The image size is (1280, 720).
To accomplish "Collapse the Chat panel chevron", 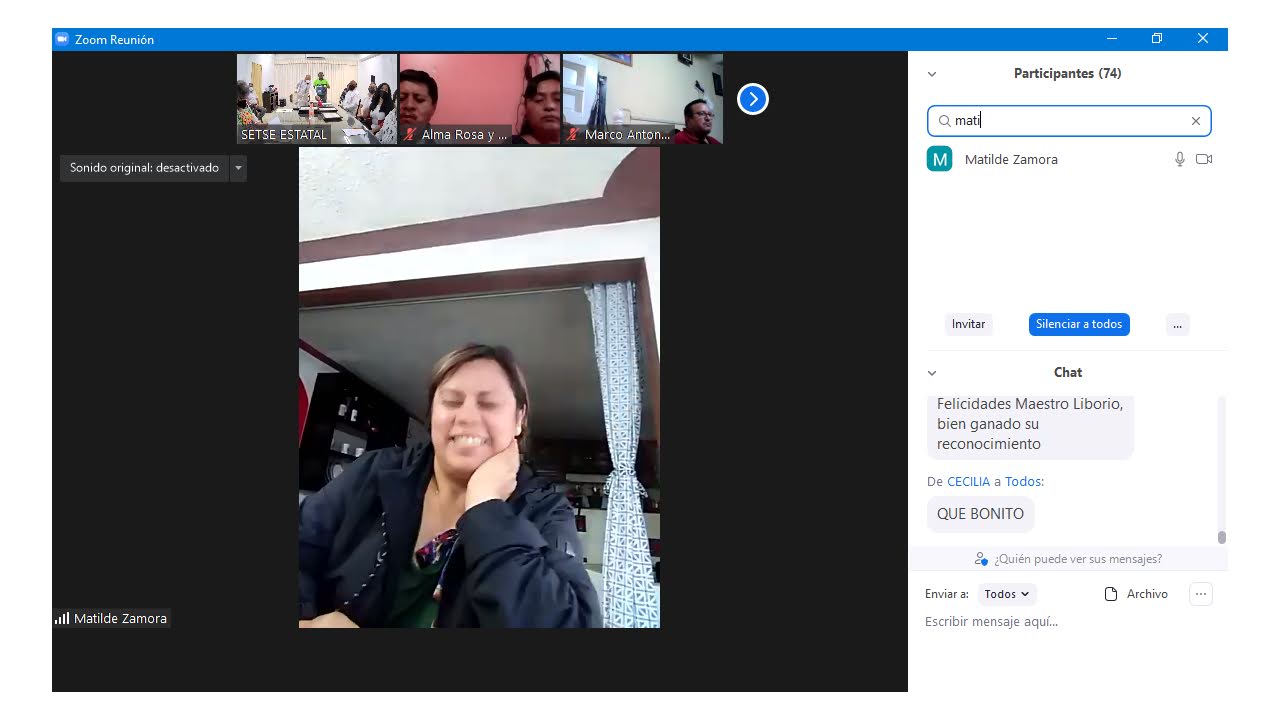I will [932, 373].
